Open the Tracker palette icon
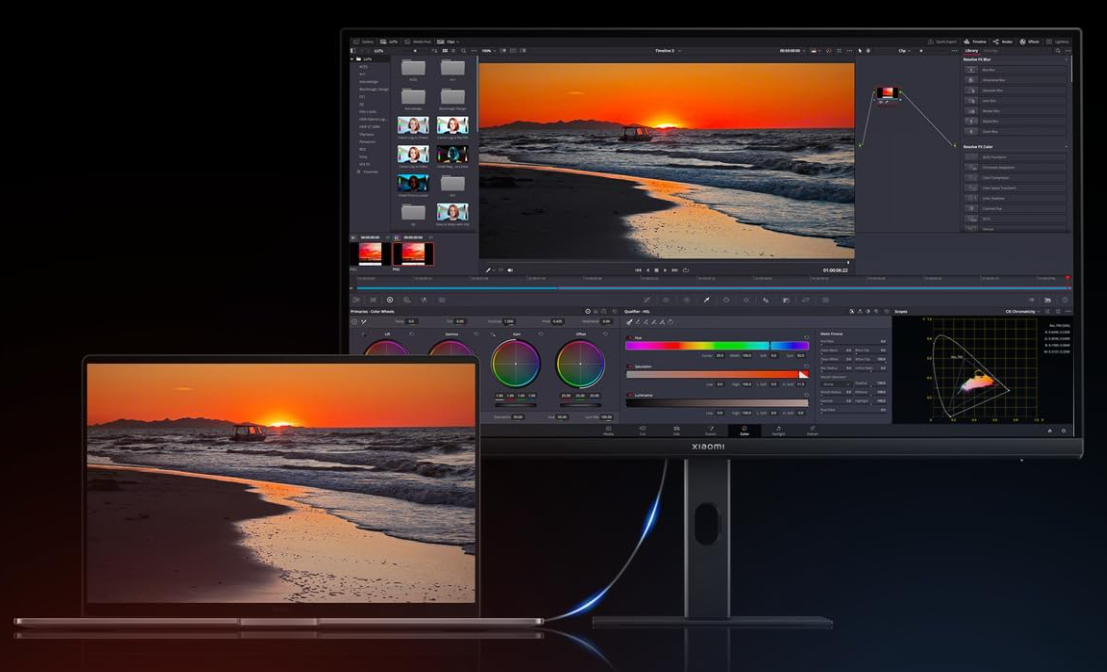1107x672 pixels. point(746,300)
